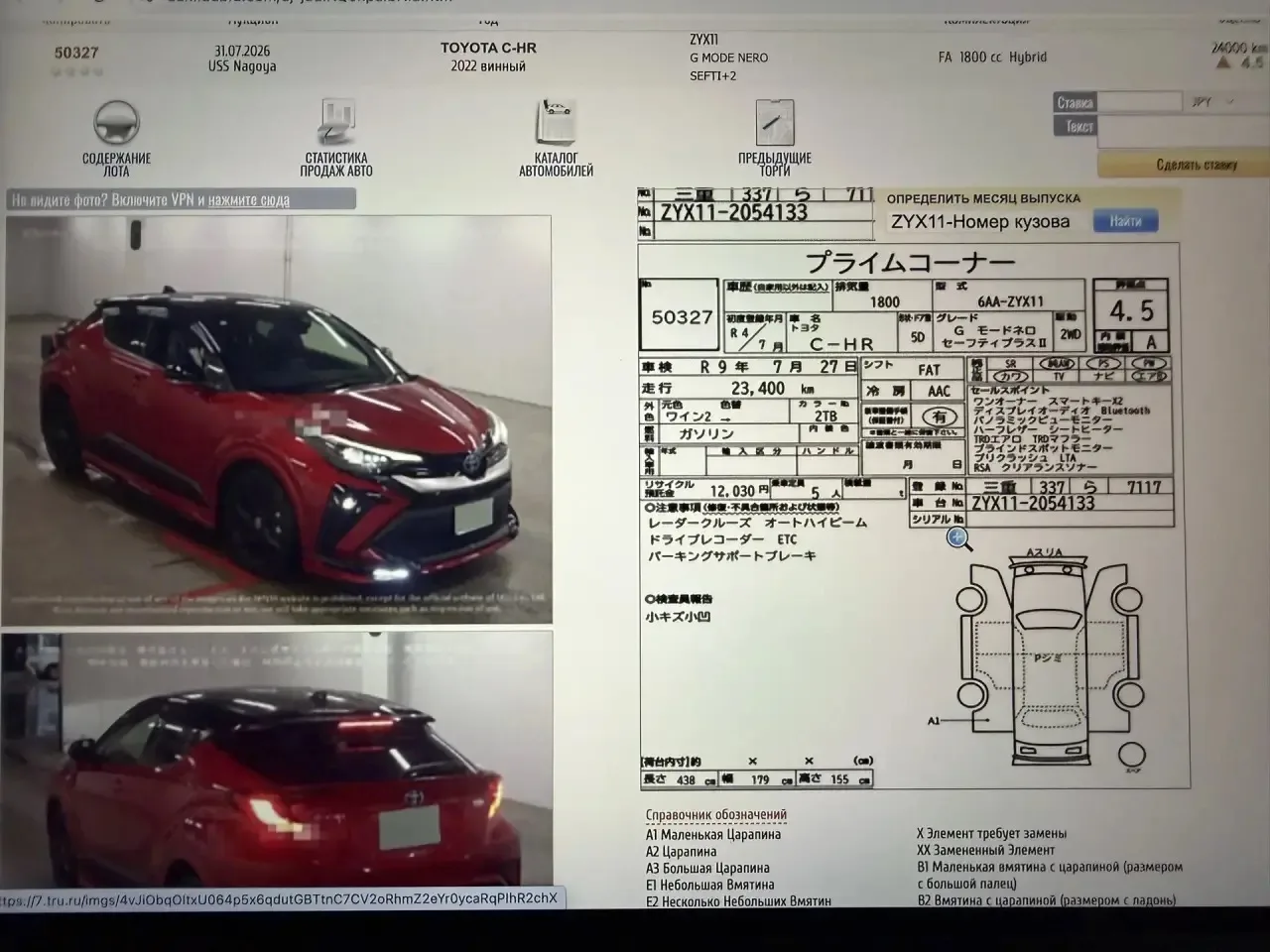Click the СТАТИСТИКА ПРОДАЖ АВТО label

tap(337, 165)
